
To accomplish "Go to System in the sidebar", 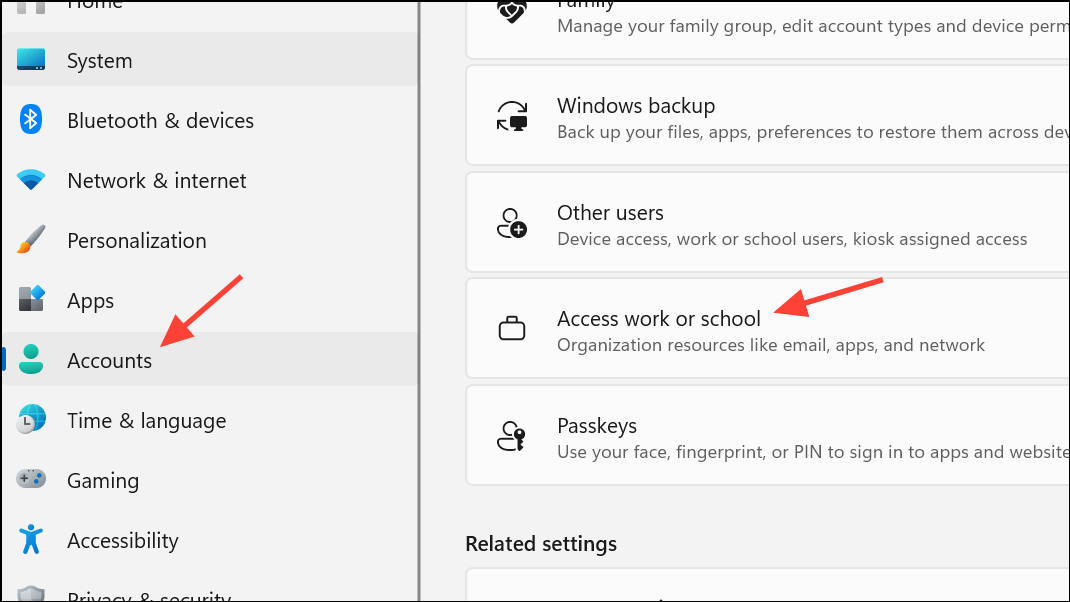I will point(210,60).
